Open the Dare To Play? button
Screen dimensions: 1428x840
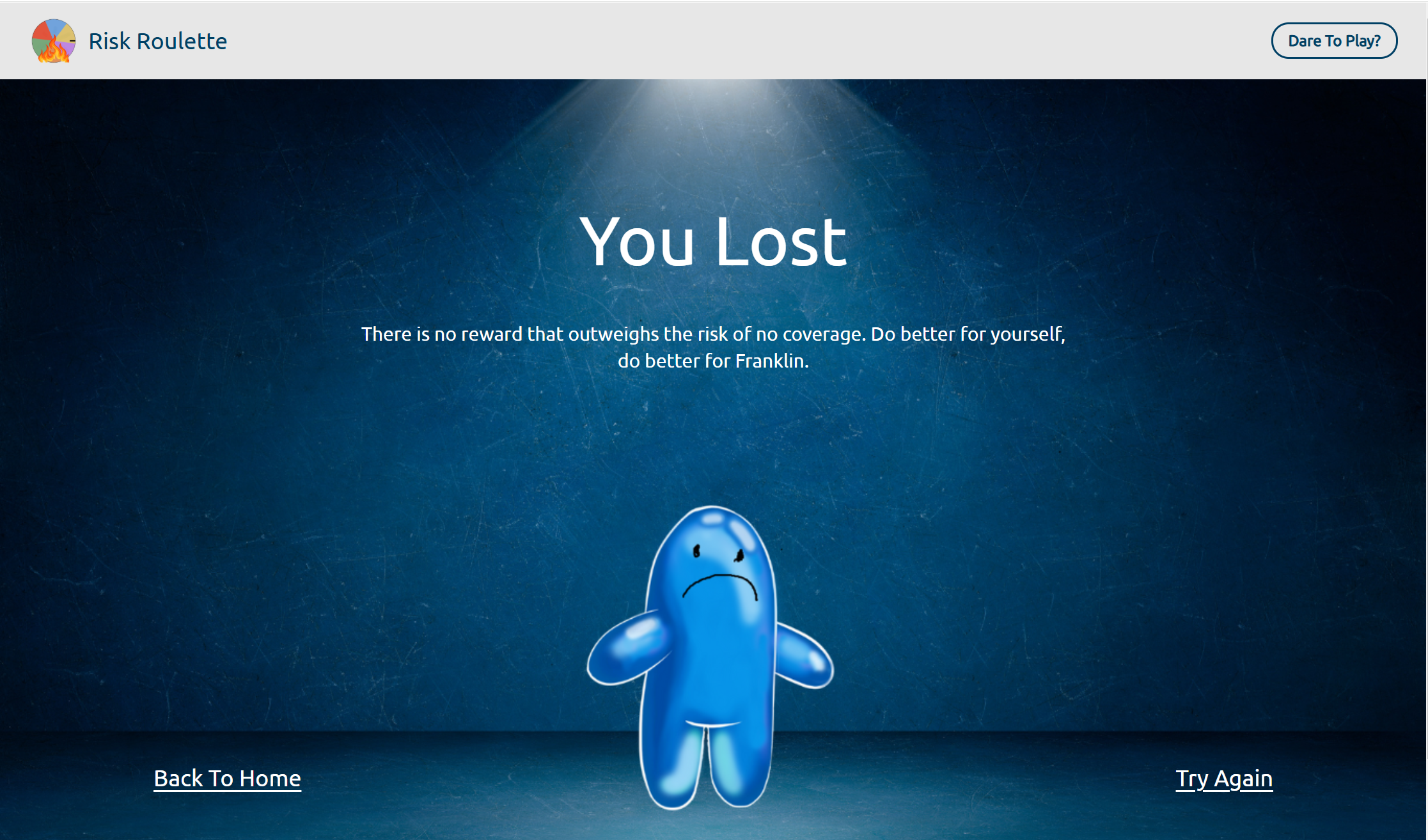point(1334,41)
